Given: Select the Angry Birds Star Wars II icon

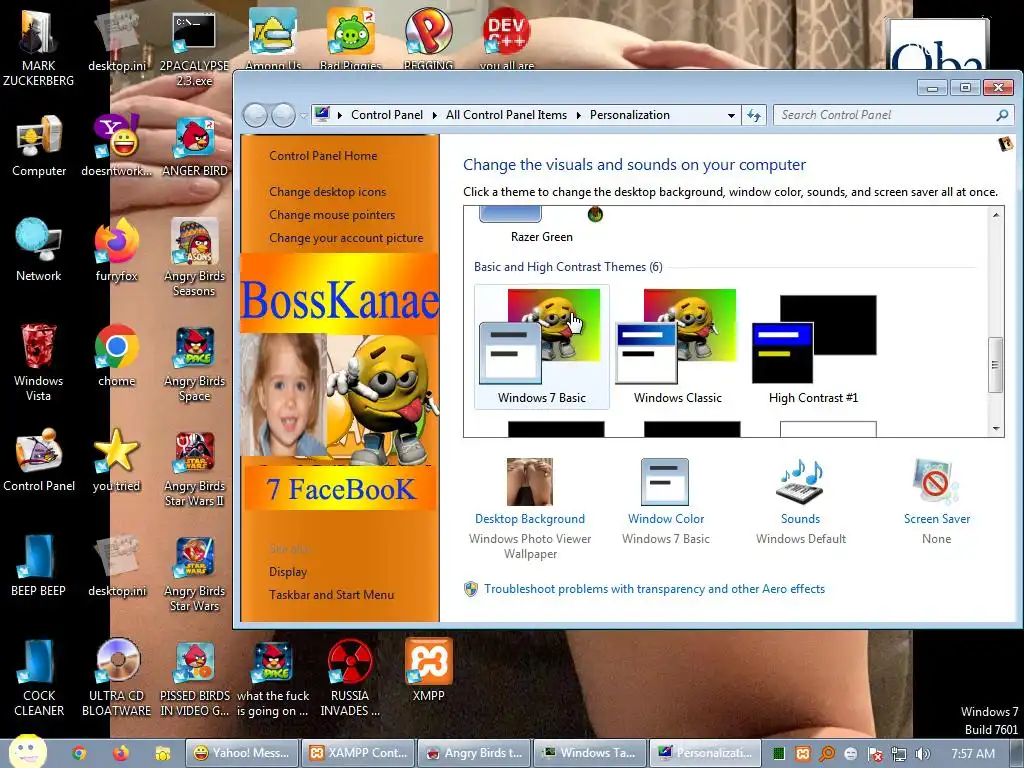Looking at the screenshot, I should click(x=194, y=468).
